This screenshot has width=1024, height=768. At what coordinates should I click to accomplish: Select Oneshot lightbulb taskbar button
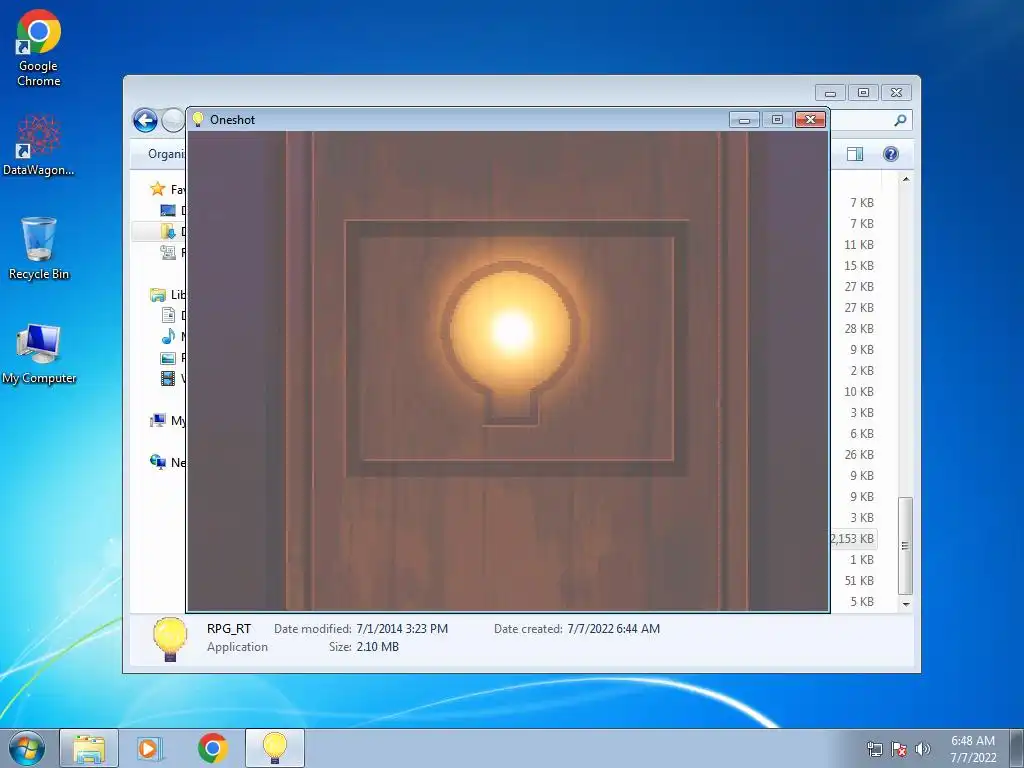274,748
